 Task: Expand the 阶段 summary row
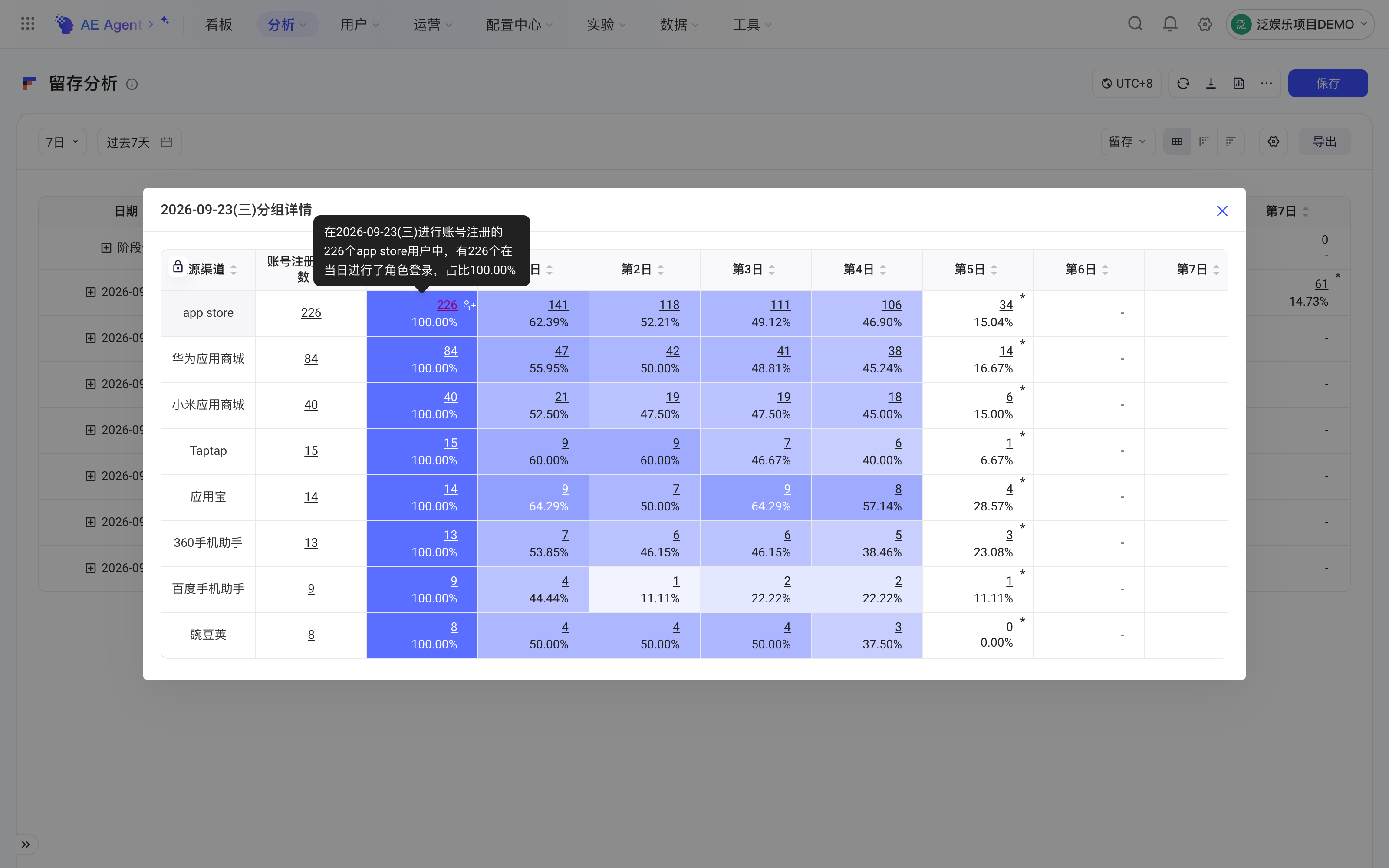(x=106, y=247)
